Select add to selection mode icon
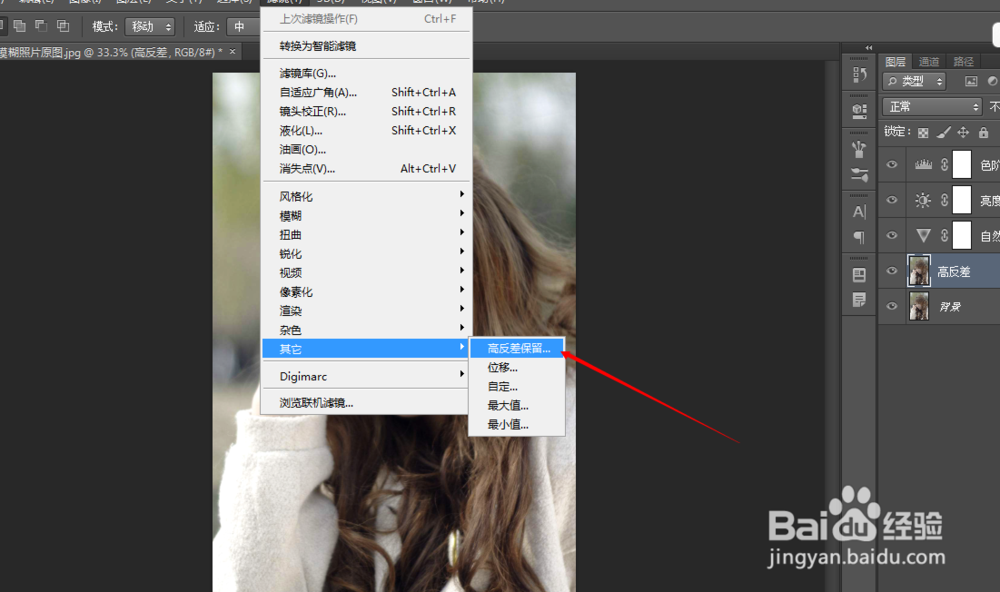 (20, 26)
